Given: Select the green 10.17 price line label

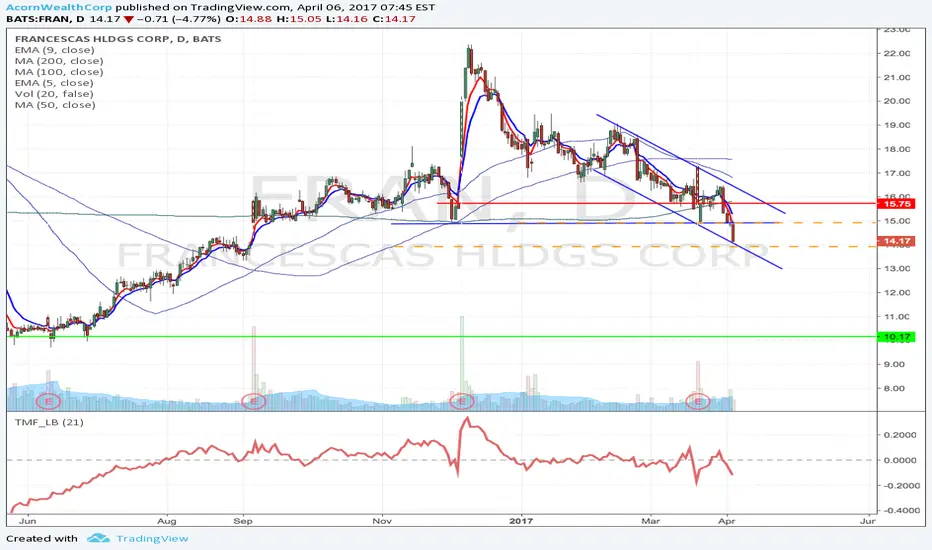Looking at the screenshot, I should click(x=897, y=337).
